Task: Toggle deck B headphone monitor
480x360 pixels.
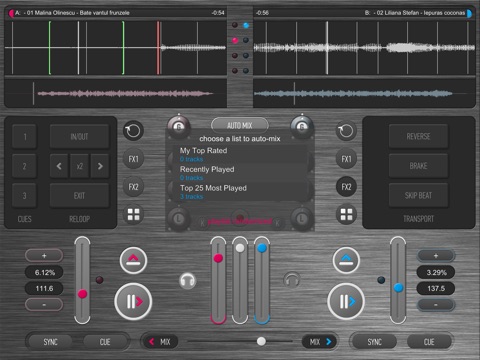Action: [292, 280]
